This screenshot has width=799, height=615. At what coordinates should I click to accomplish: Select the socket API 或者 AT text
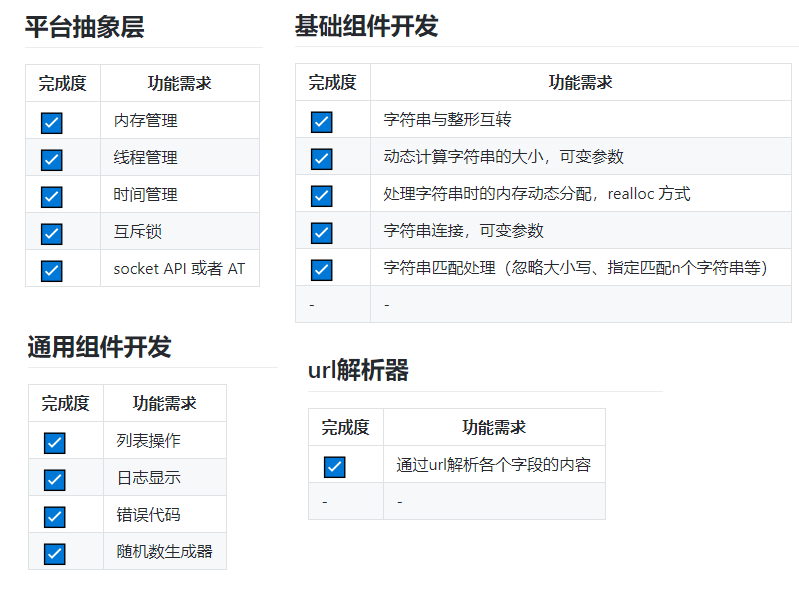(179, 269)
